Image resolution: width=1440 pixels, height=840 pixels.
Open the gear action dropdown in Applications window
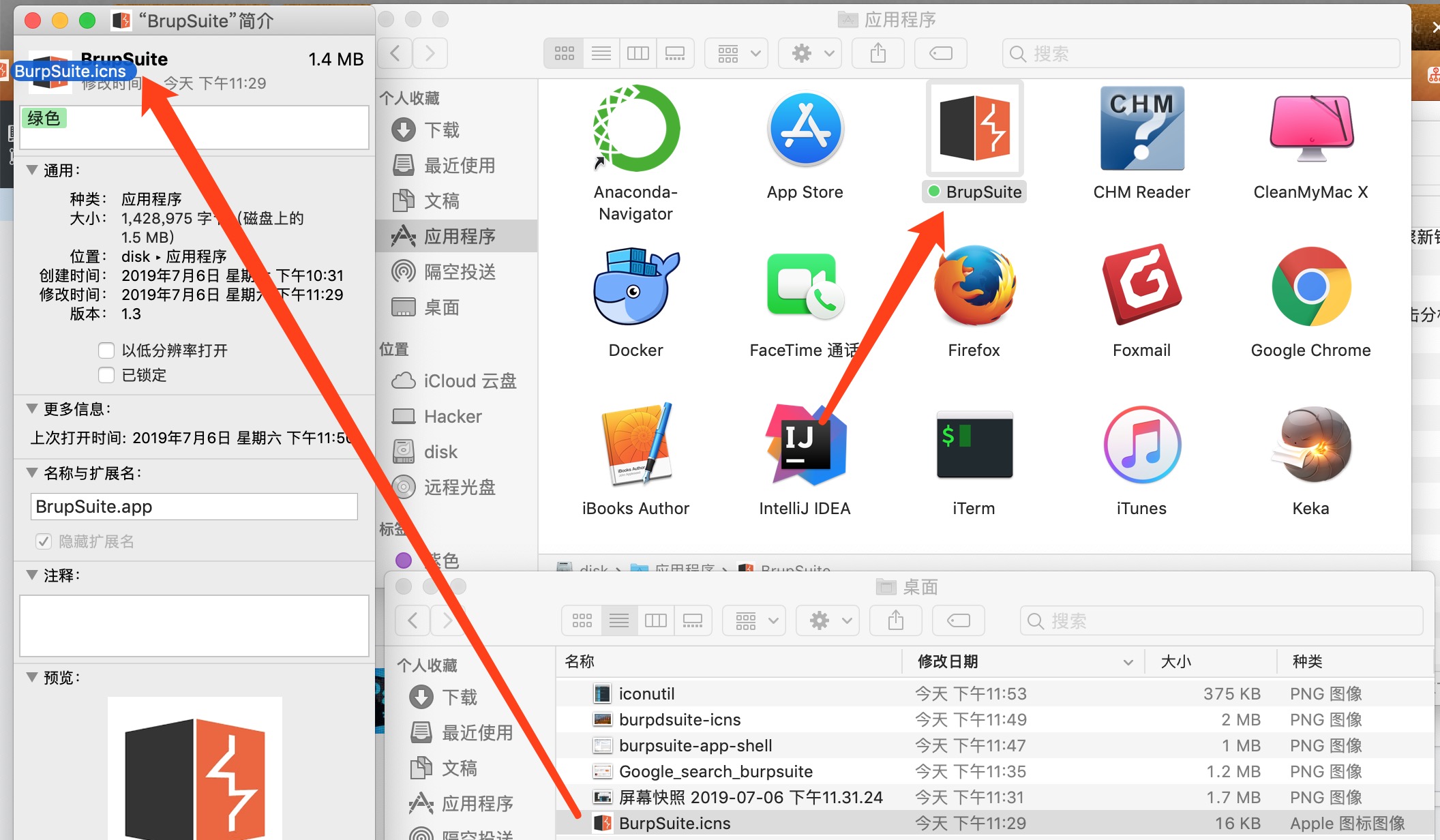[811, 53]
